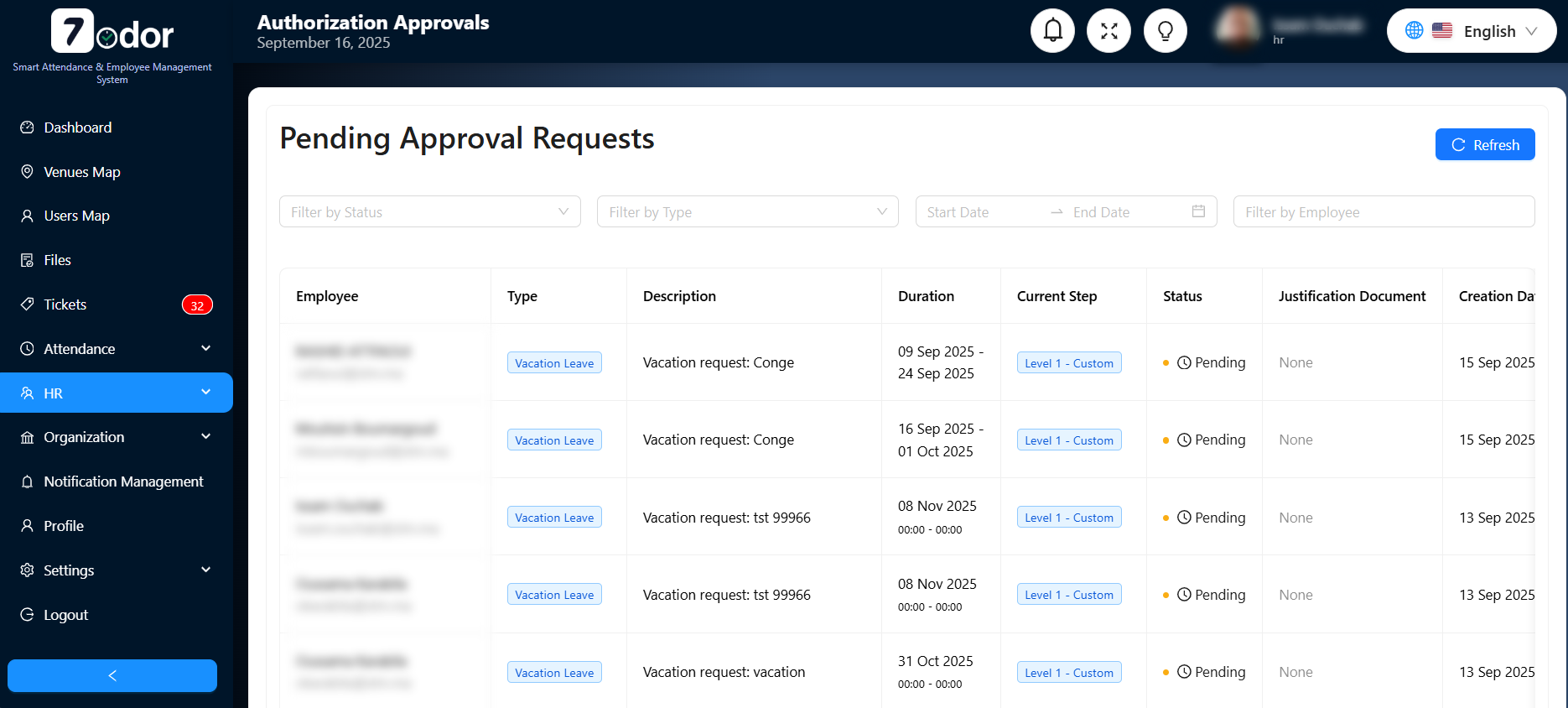This screenshot has height=708, width=1568.
Task: Click the red Tickets count badge
Action: tap(197, 305)
